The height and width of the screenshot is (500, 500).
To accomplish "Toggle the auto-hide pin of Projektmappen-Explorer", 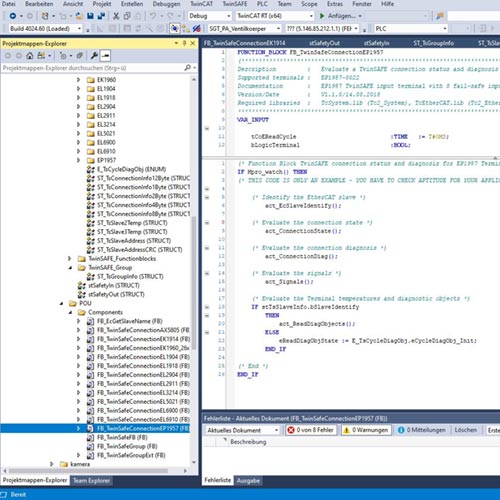I will (184, 43).
